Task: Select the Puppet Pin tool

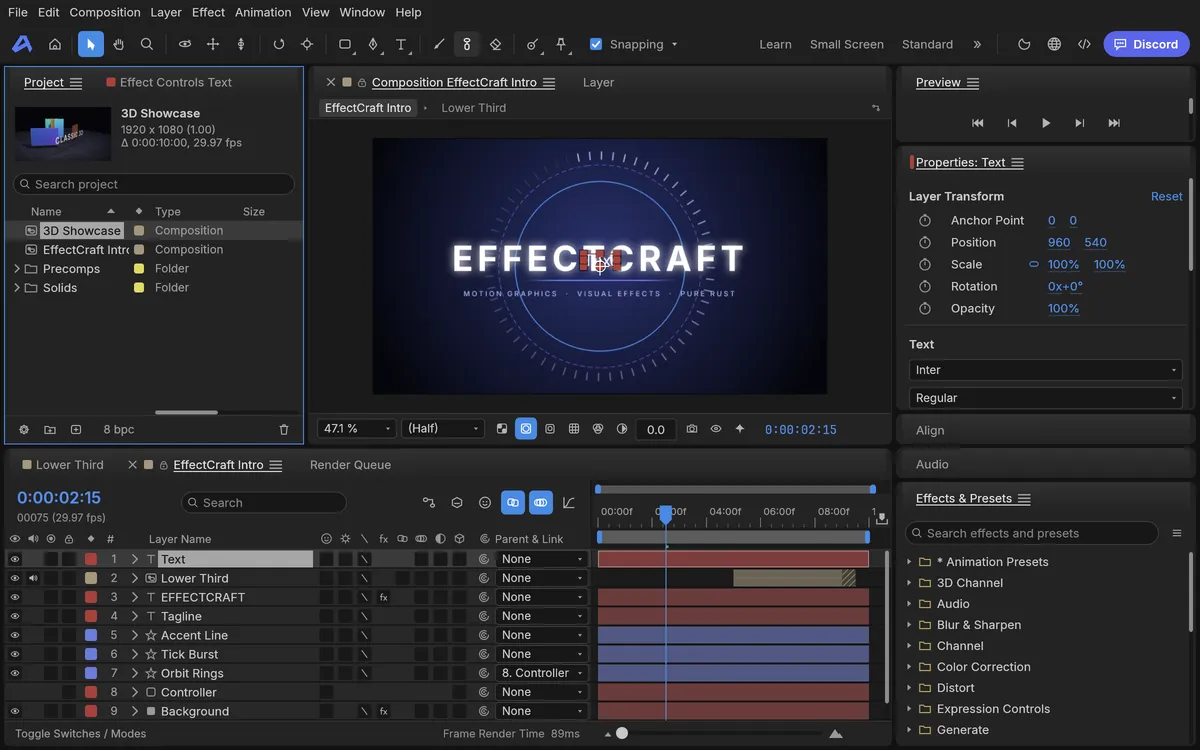Action: click(561, 44)
